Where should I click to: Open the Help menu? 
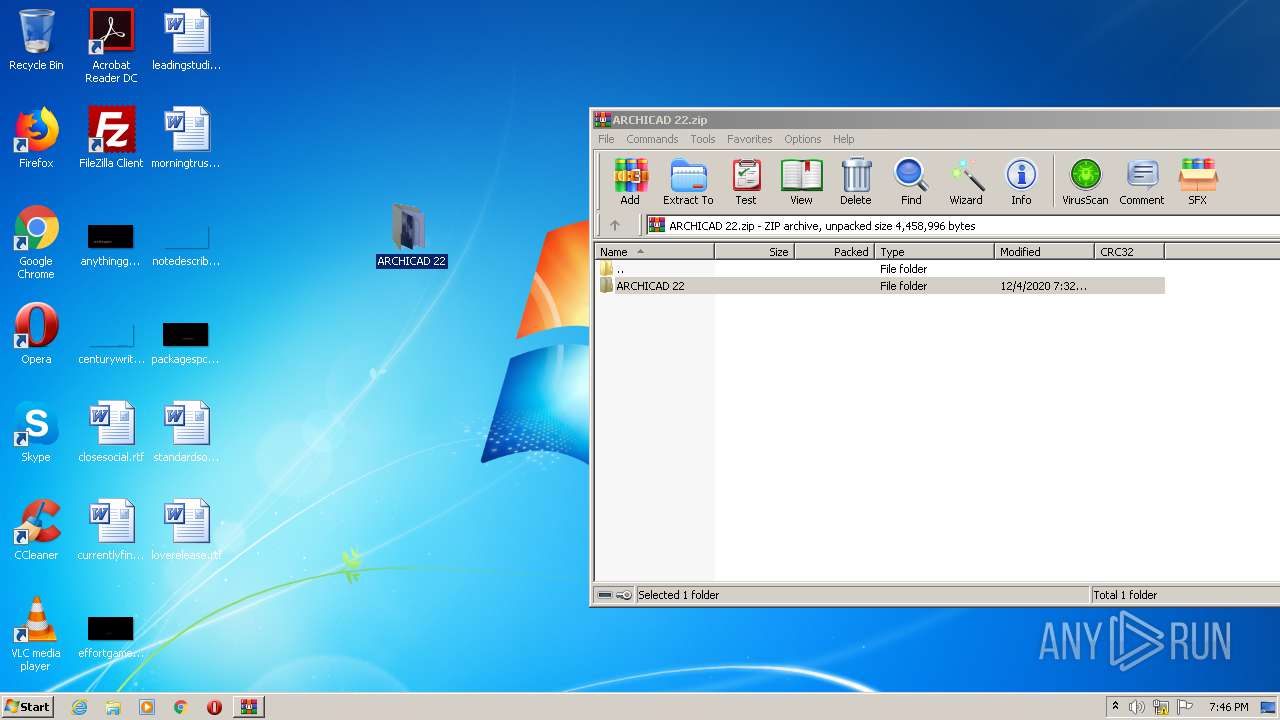844,139
